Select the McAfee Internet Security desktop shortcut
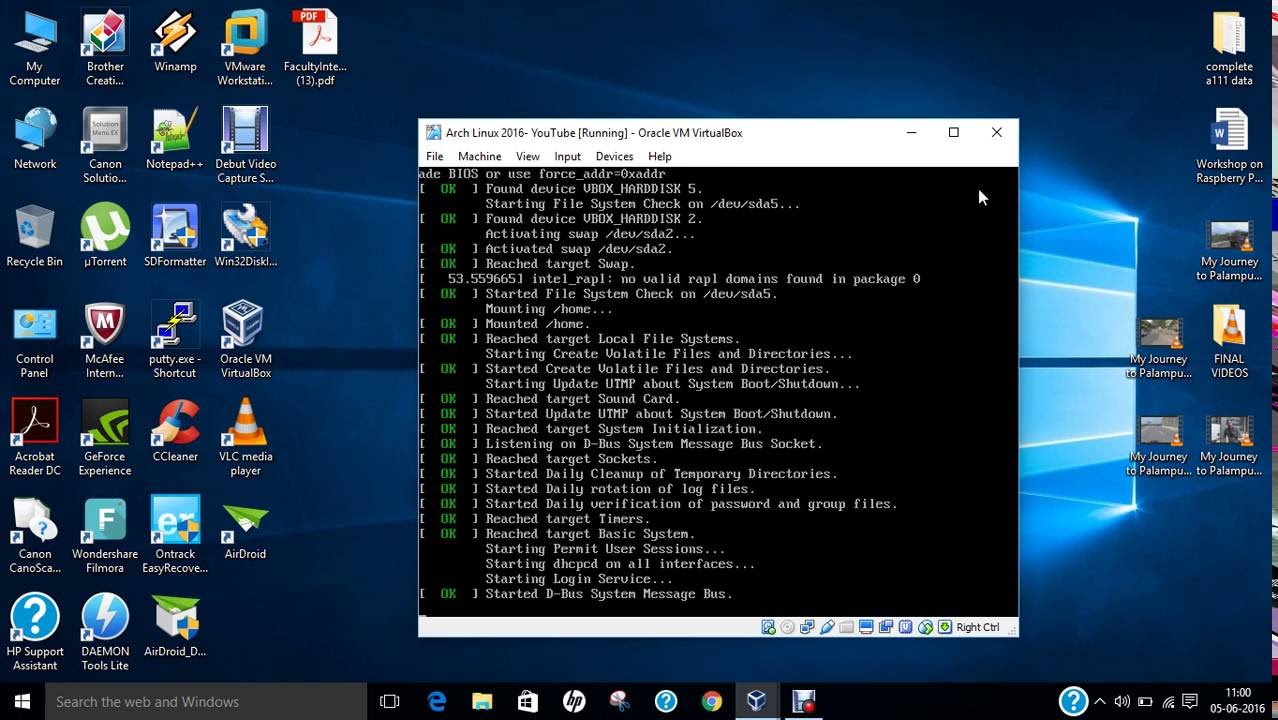This screenshot has height=720, width=1278. 105,341
